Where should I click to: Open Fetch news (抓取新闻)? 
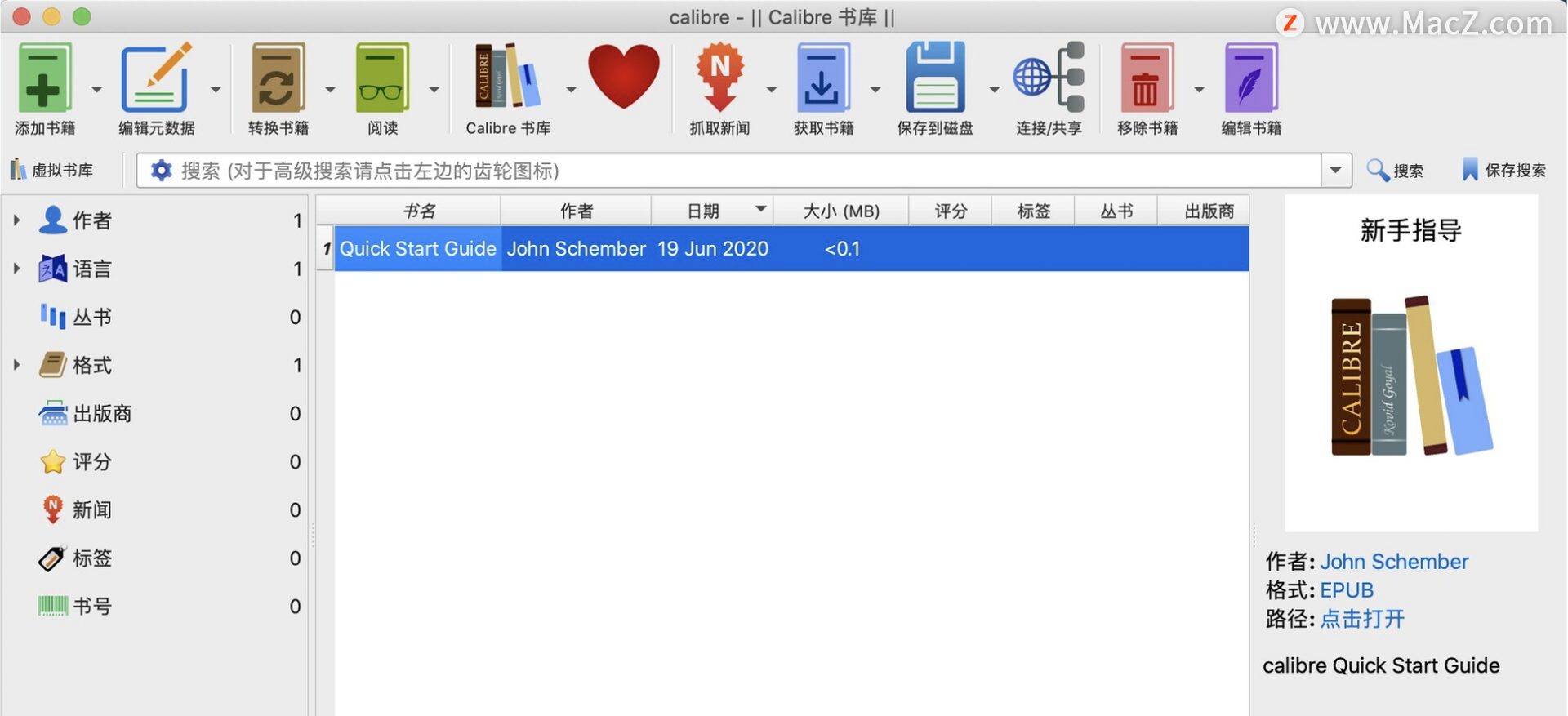click(719, 78)
